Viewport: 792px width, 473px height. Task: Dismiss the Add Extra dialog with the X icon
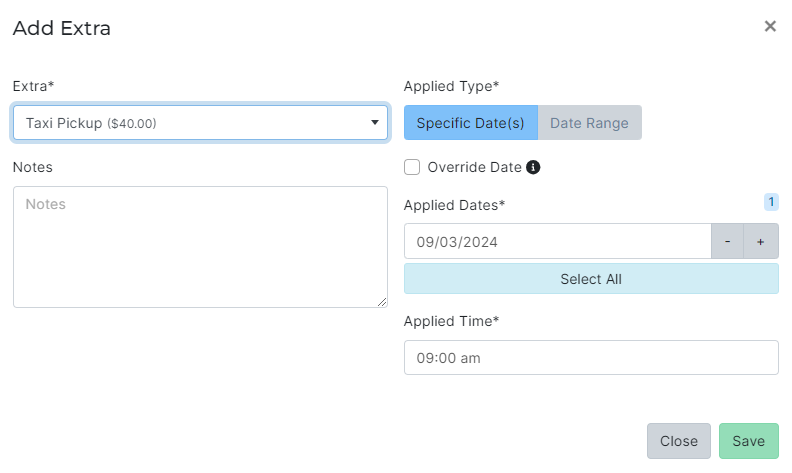(770, 27)
